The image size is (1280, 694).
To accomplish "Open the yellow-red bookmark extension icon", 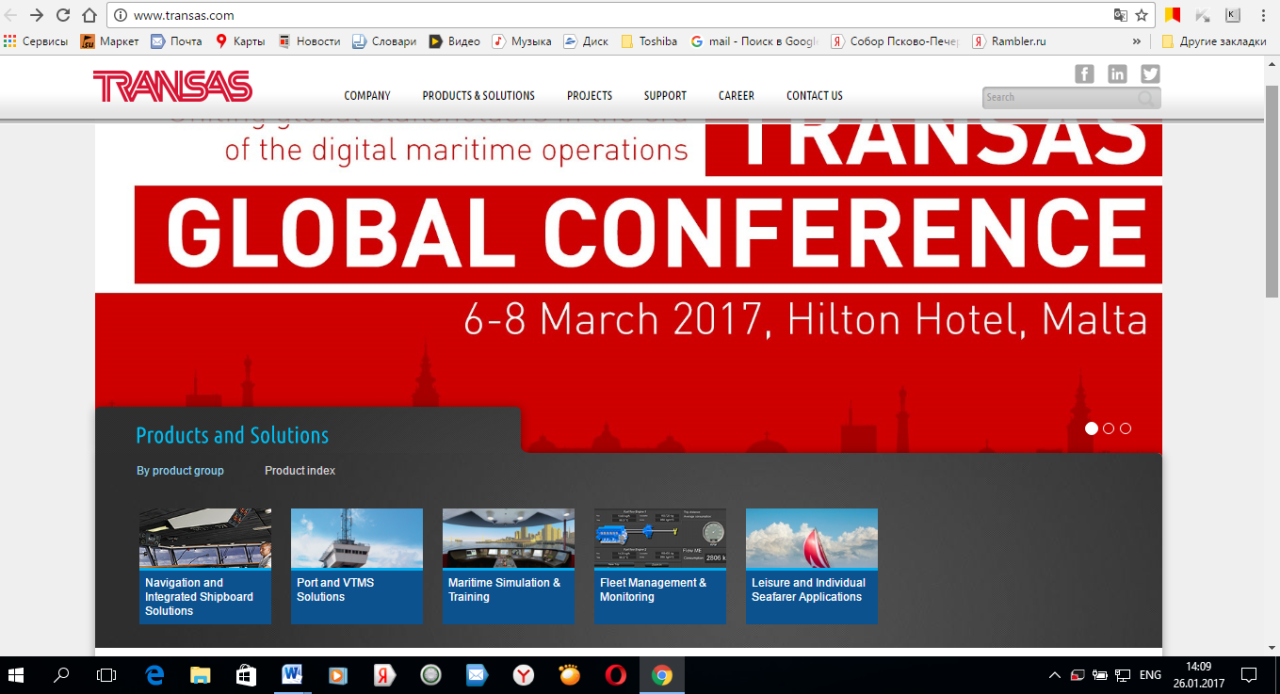I will pos(1173,15).
